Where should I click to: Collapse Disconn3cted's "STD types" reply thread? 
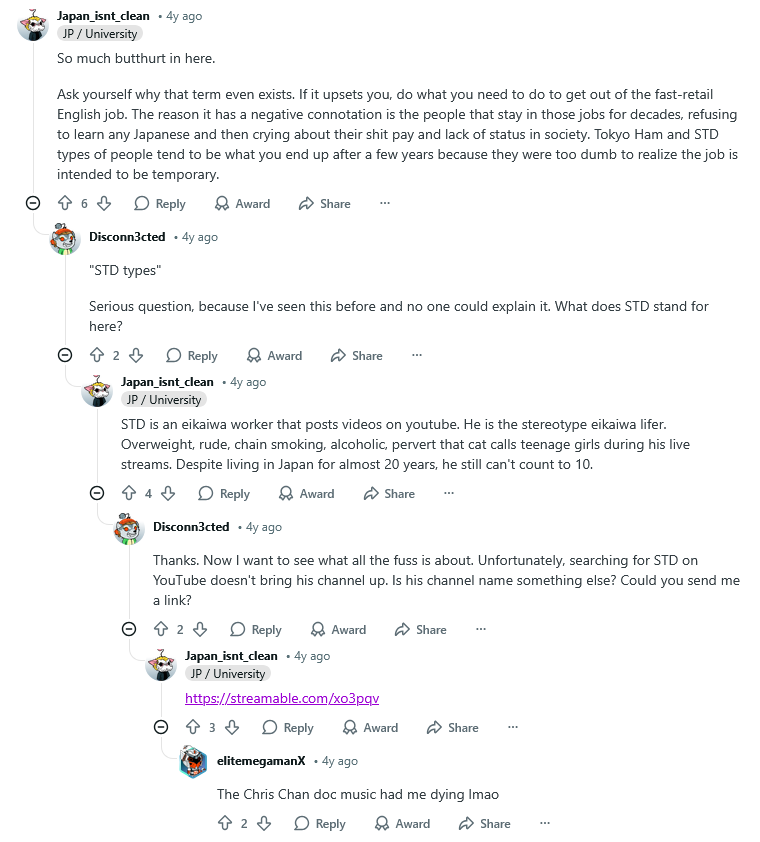(65, 355)
